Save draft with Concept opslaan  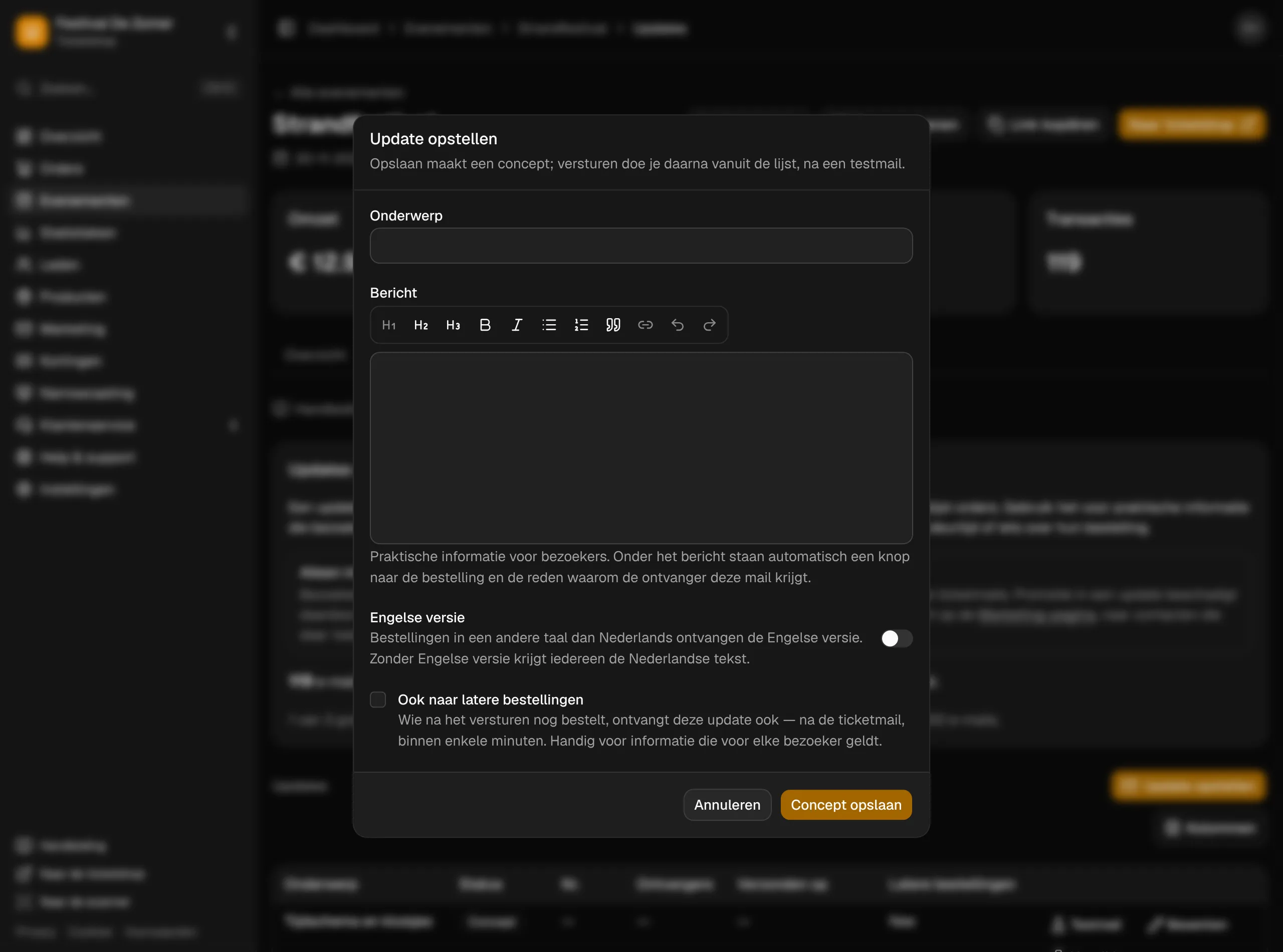tap(846, 805)
